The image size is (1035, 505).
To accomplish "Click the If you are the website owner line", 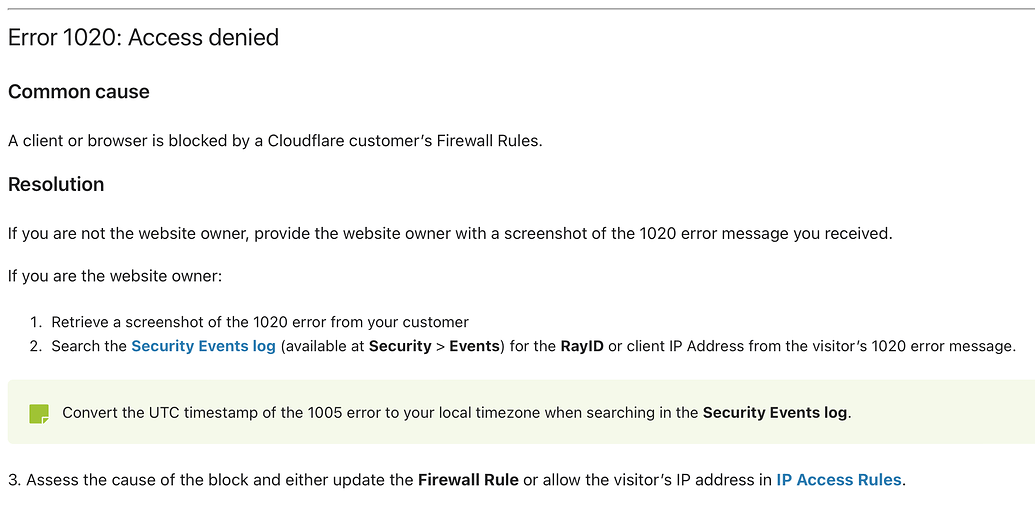I will [115, 276].
